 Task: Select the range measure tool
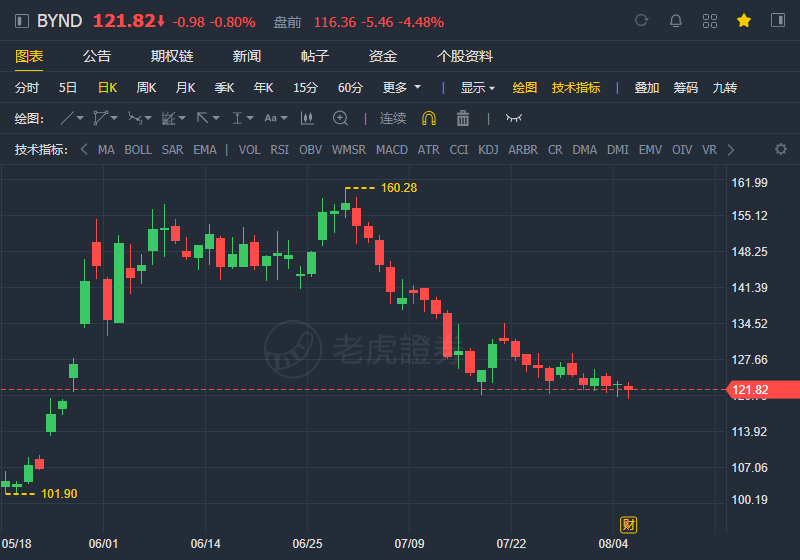pos(237,118)
